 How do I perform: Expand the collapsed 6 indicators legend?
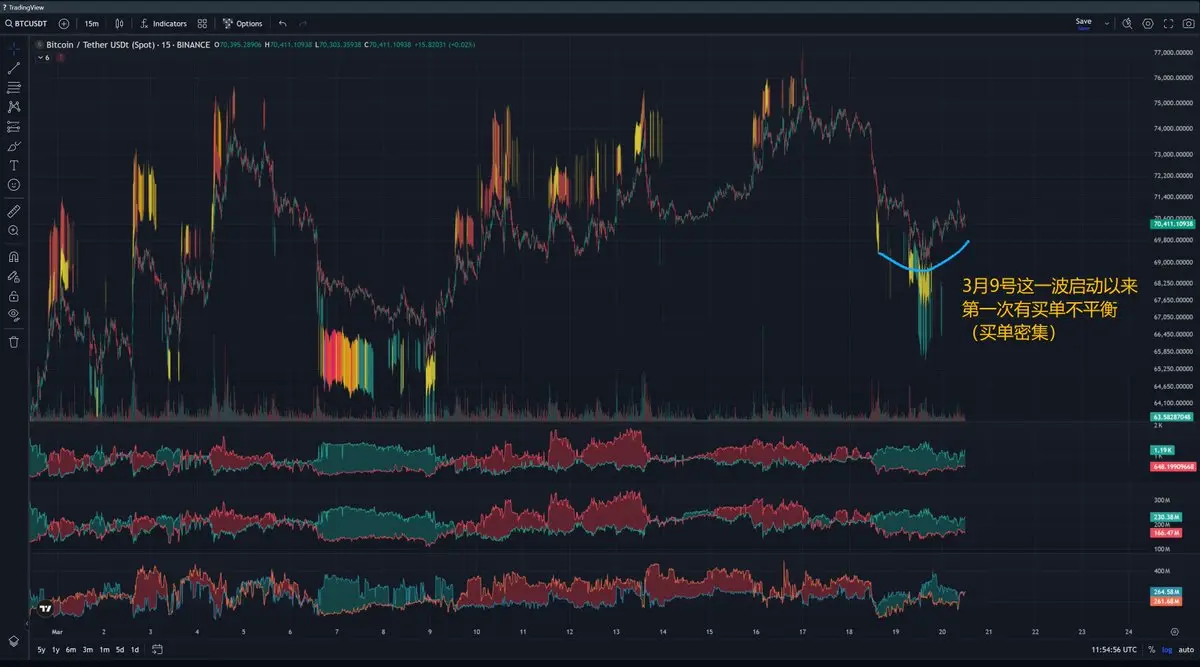[x=43, y=57]
